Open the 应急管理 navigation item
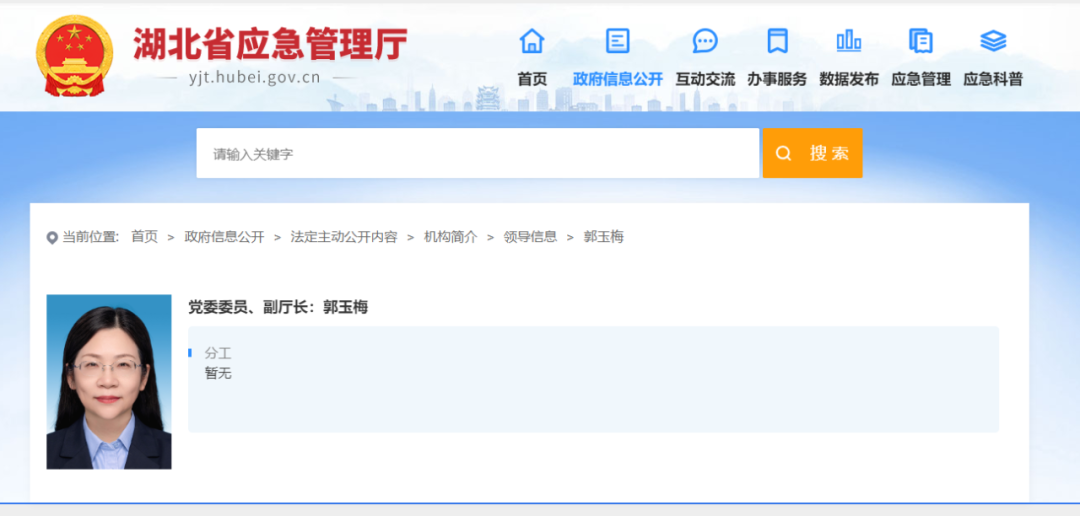 (921, 79)
